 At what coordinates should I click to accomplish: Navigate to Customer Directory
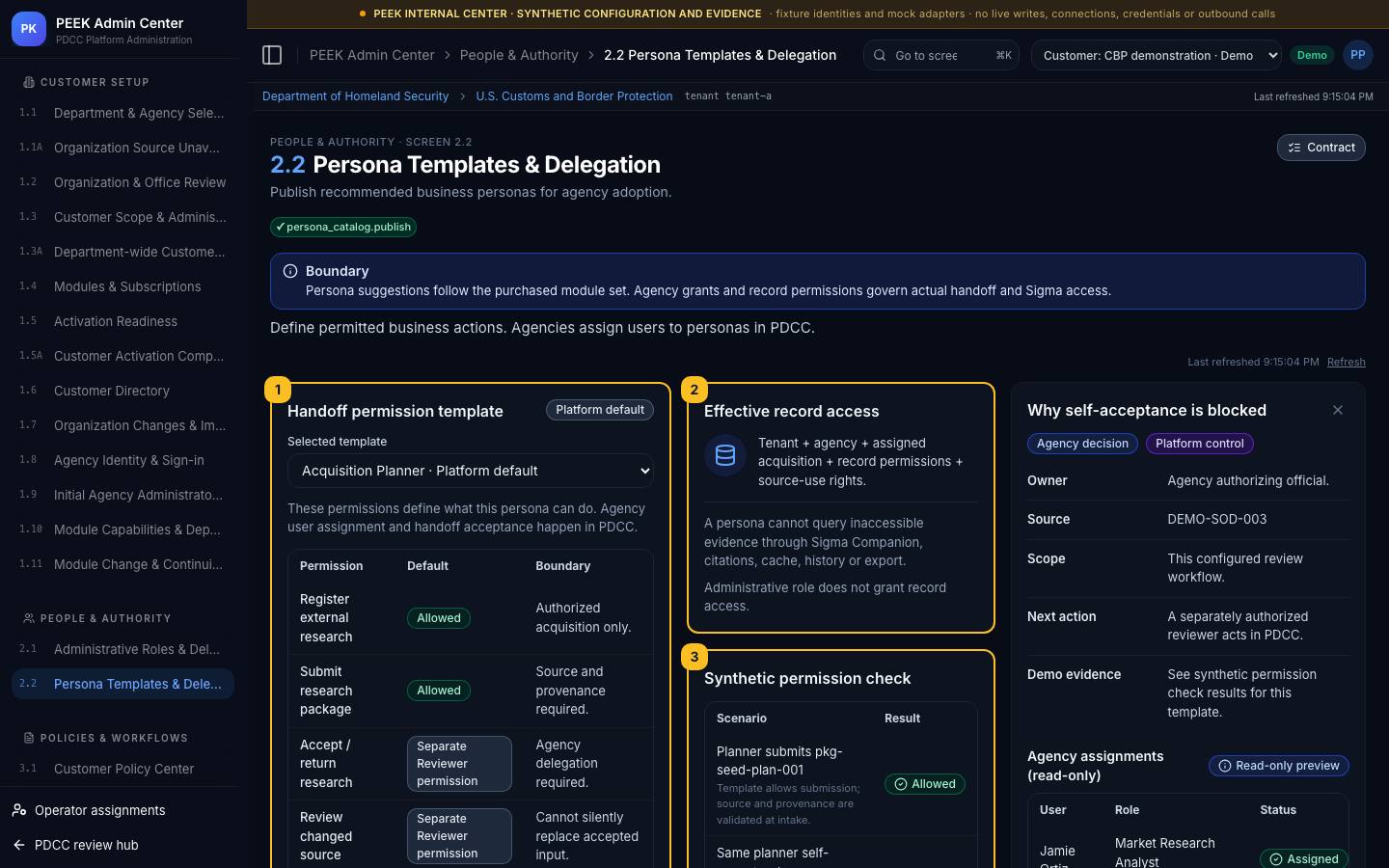pos(123,391)
